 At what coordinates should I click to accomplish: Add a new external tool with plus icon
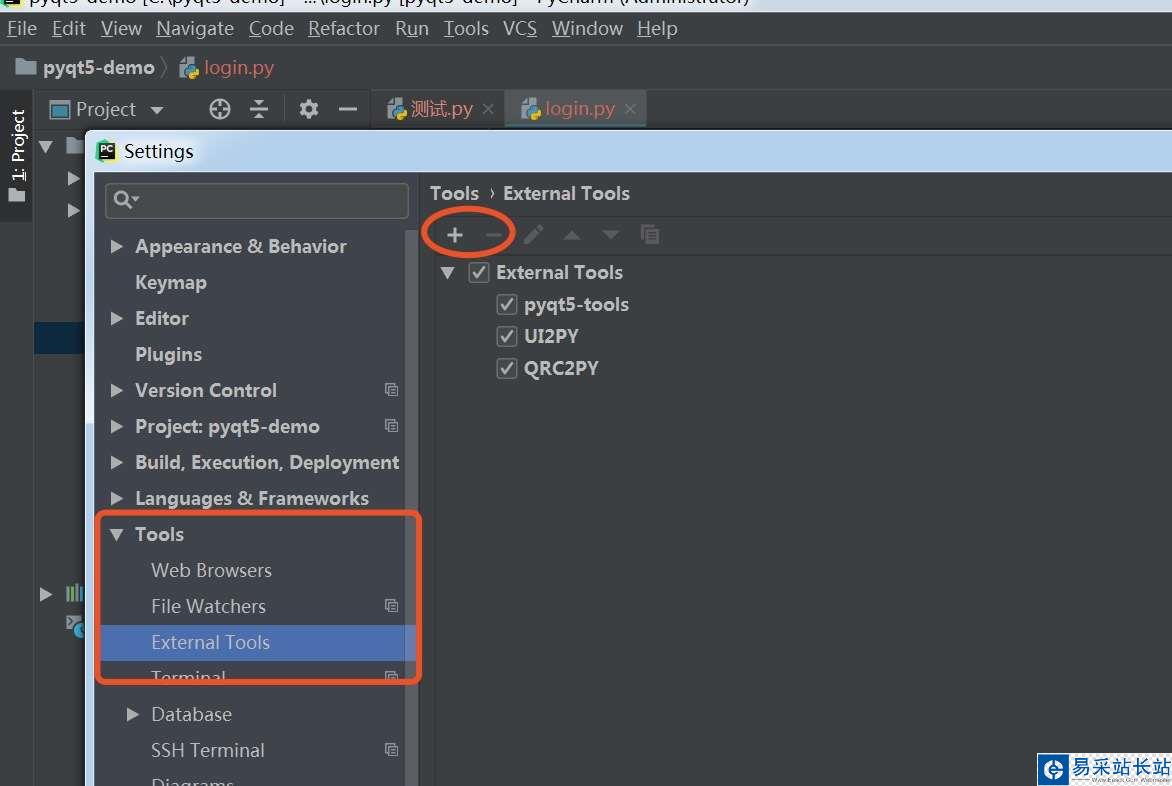coord(454,235)
